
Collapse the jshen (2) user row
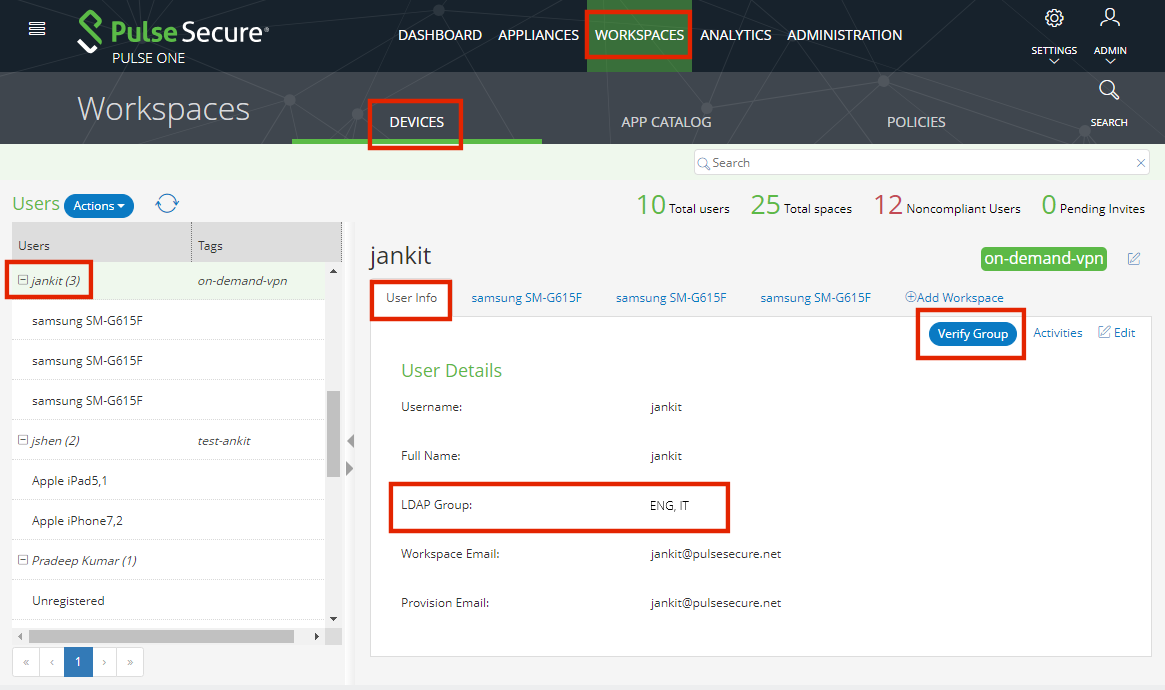23,440
